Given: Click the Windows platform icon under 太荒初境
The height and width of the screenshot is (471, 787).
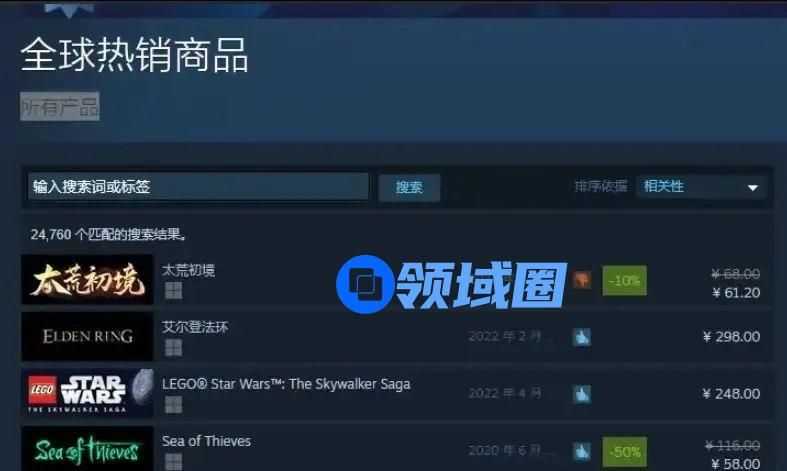Looking at the screenshot, I should (x=174, y=290).
